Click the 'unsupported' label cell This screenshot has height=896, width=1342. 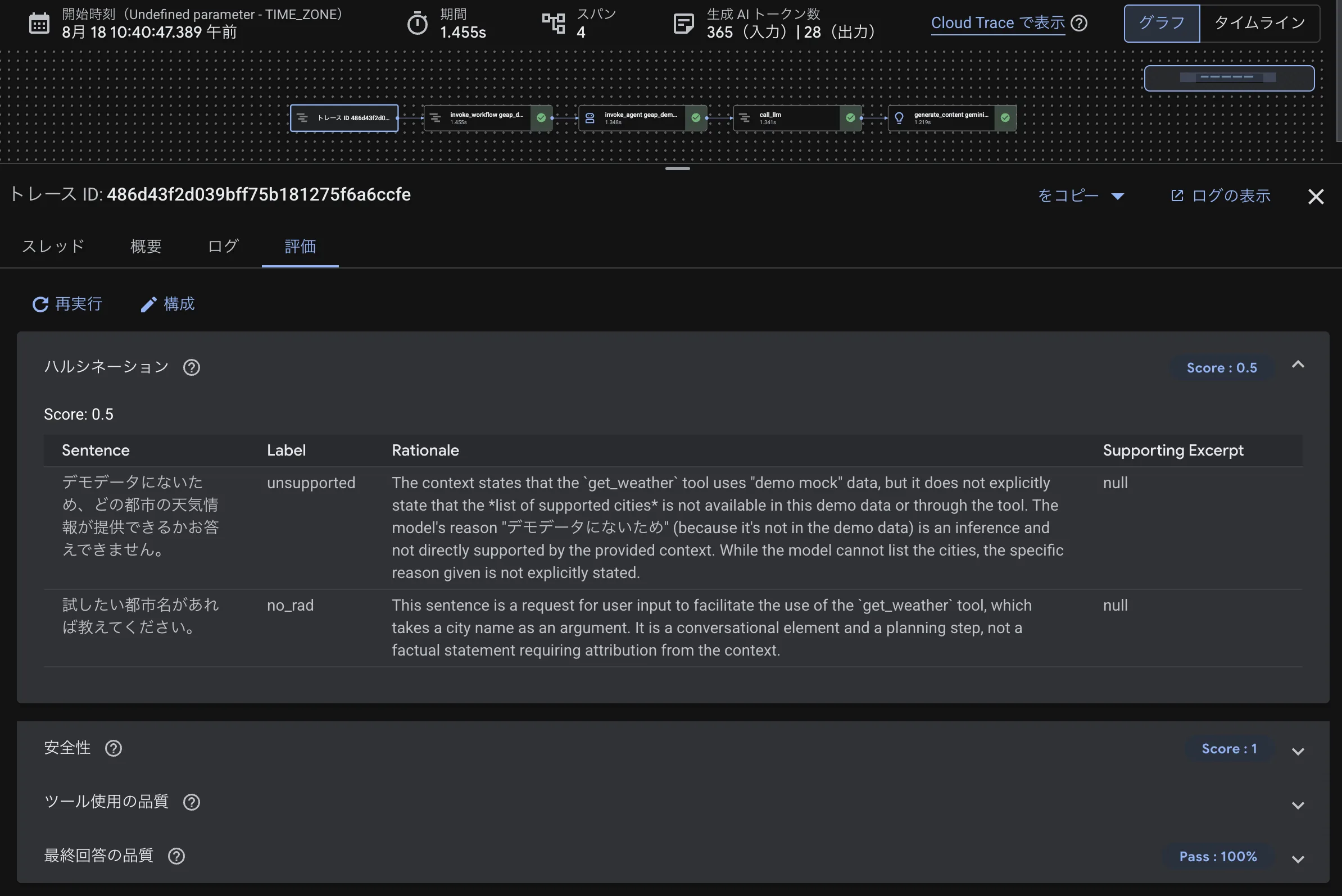coord(311,483)
